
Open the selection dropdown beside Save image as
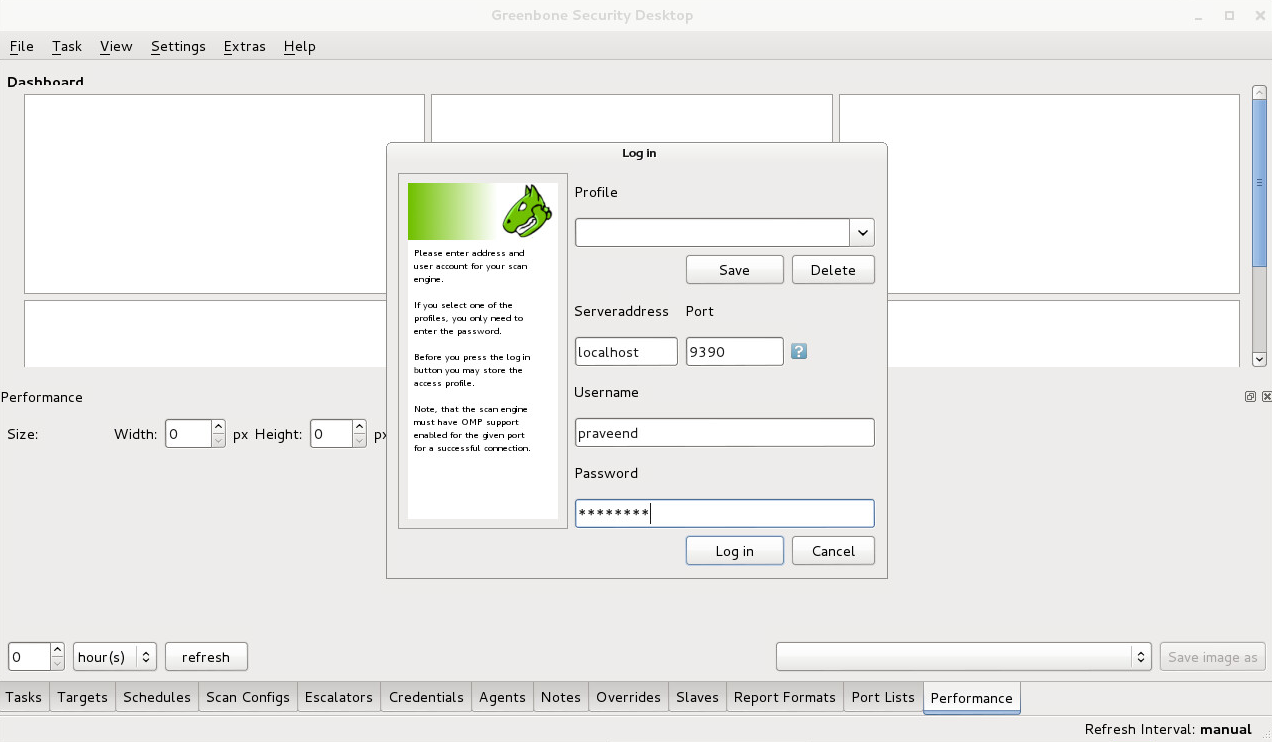1140,656
